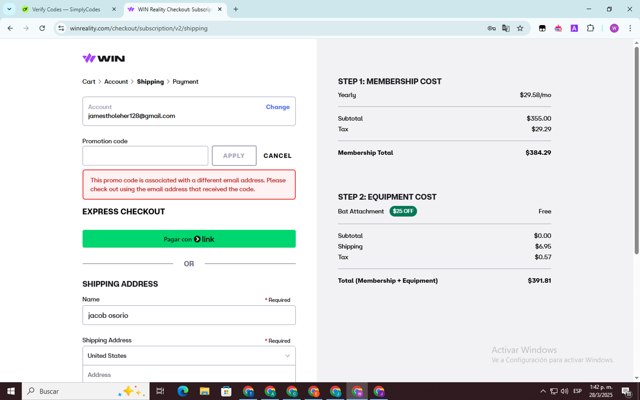Screen dimensions: 640x400
Task: Click the Yearly $29.58/mo price
Action: (536, 95)
